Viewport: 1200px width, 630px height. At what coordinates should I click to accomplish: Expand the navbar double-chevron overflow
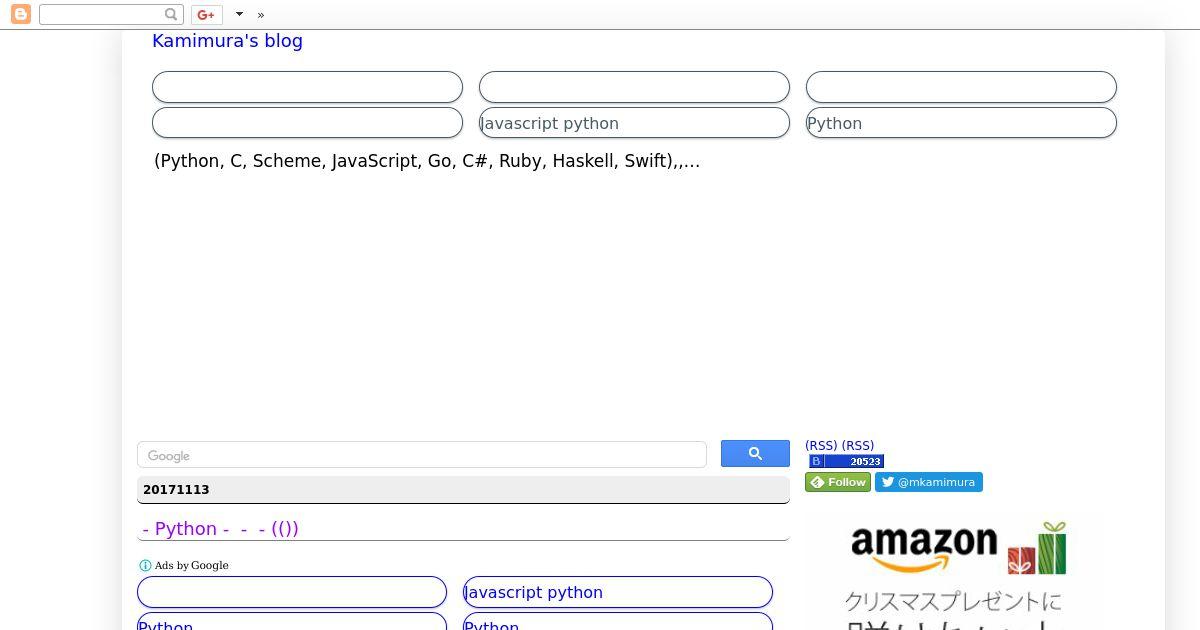(261, 15)
